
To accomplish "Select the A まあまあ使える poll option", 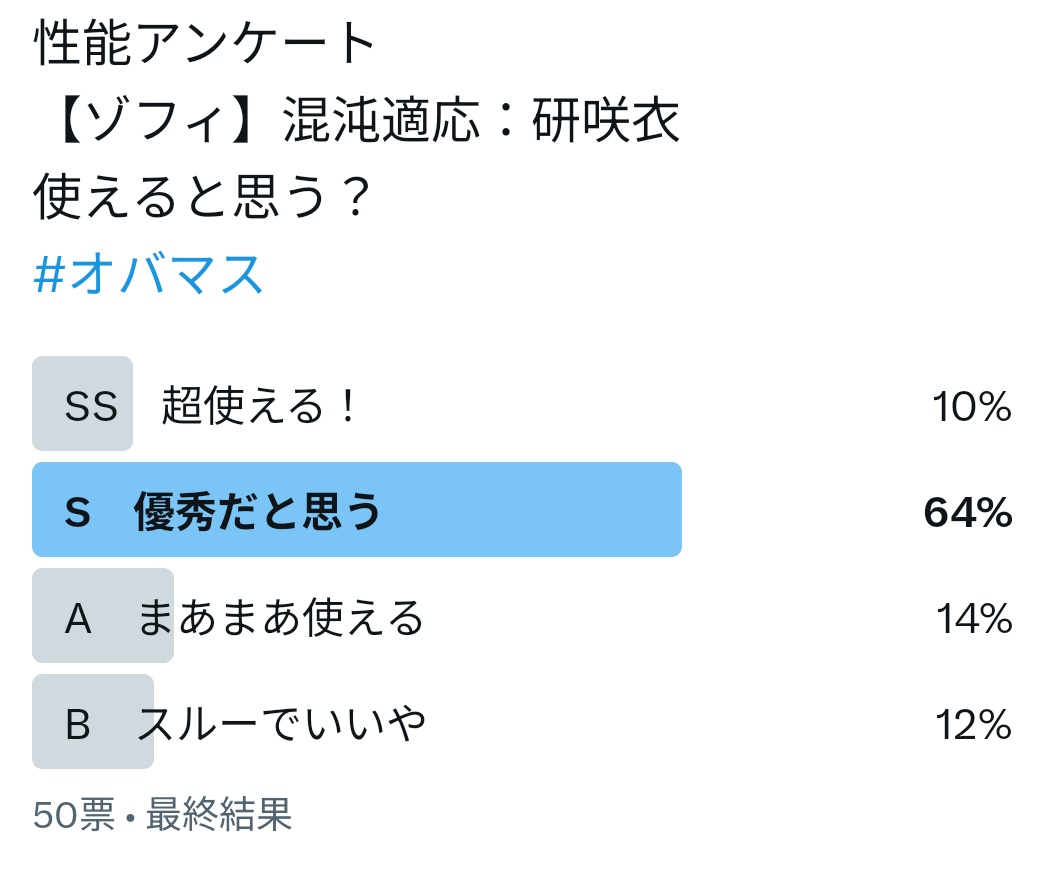I will (523, 616).
